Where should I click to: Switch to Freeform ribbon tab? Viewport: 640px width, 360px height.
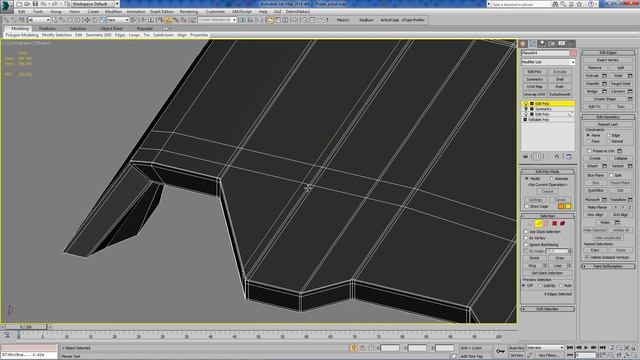(x=47, y=29)
